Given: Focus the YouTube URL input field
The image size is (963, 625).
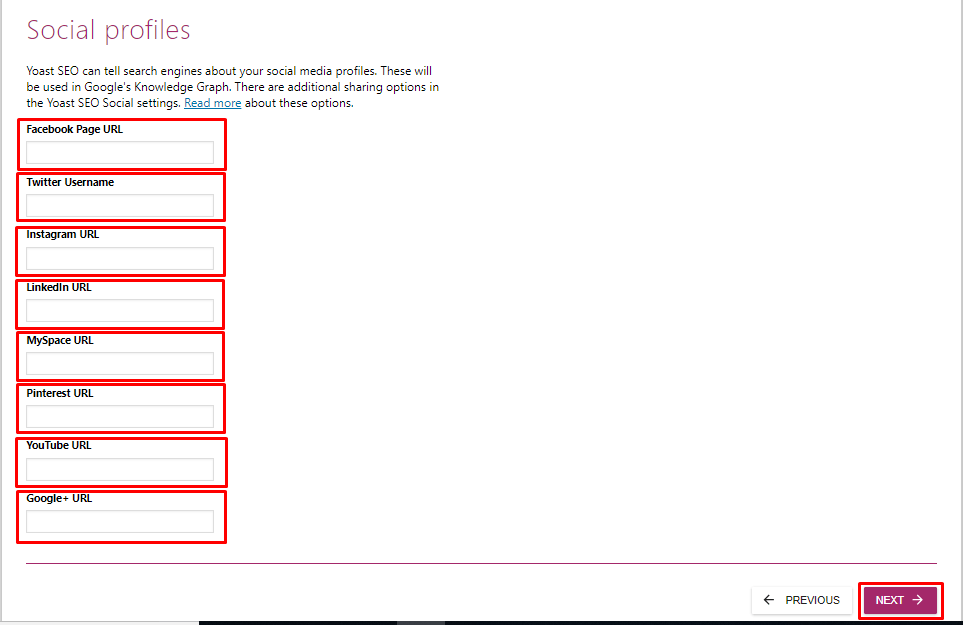Looking at the screenshot, I should click(x=120, y=469).
